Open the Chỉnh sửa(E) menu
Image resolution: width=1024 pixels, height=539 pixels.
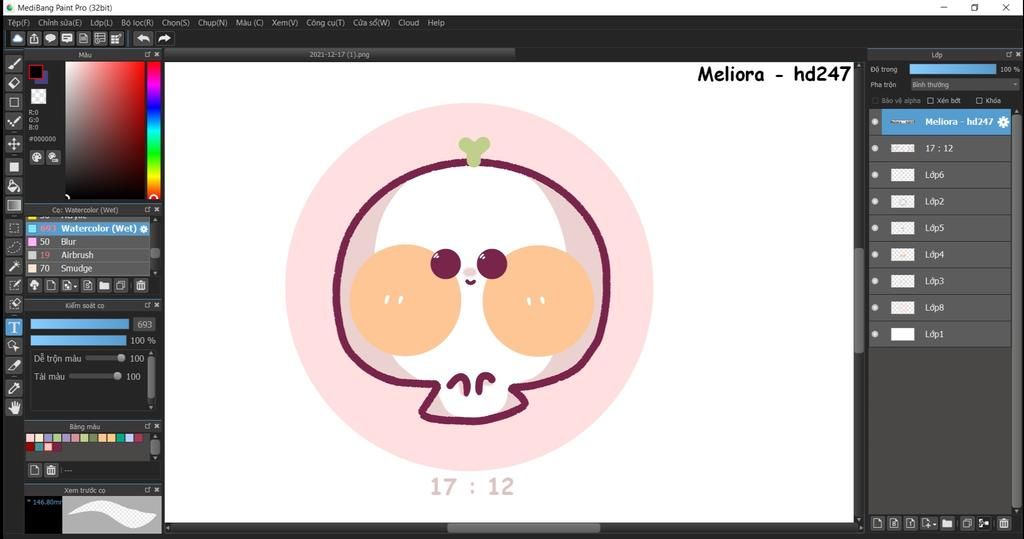pyautogui.click(x=59, y=23)
